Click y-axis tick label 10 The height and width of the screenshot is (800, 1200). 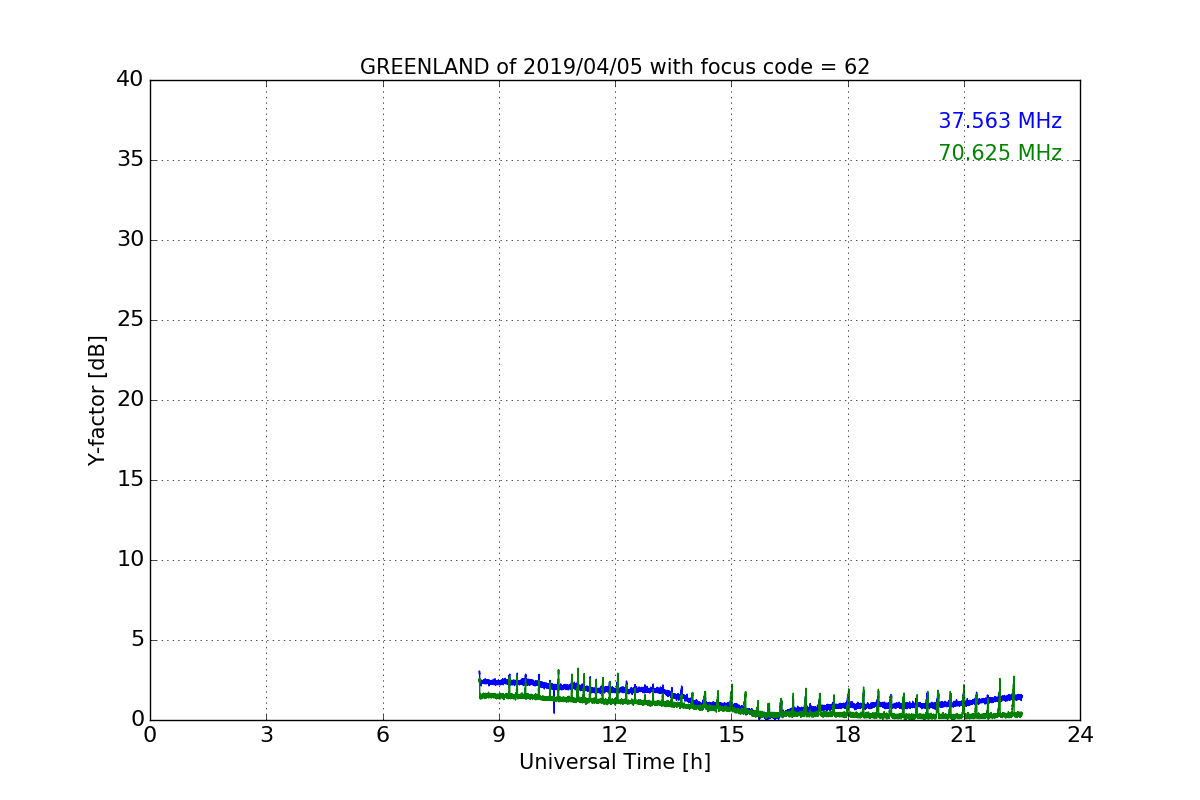pos(130,560)
